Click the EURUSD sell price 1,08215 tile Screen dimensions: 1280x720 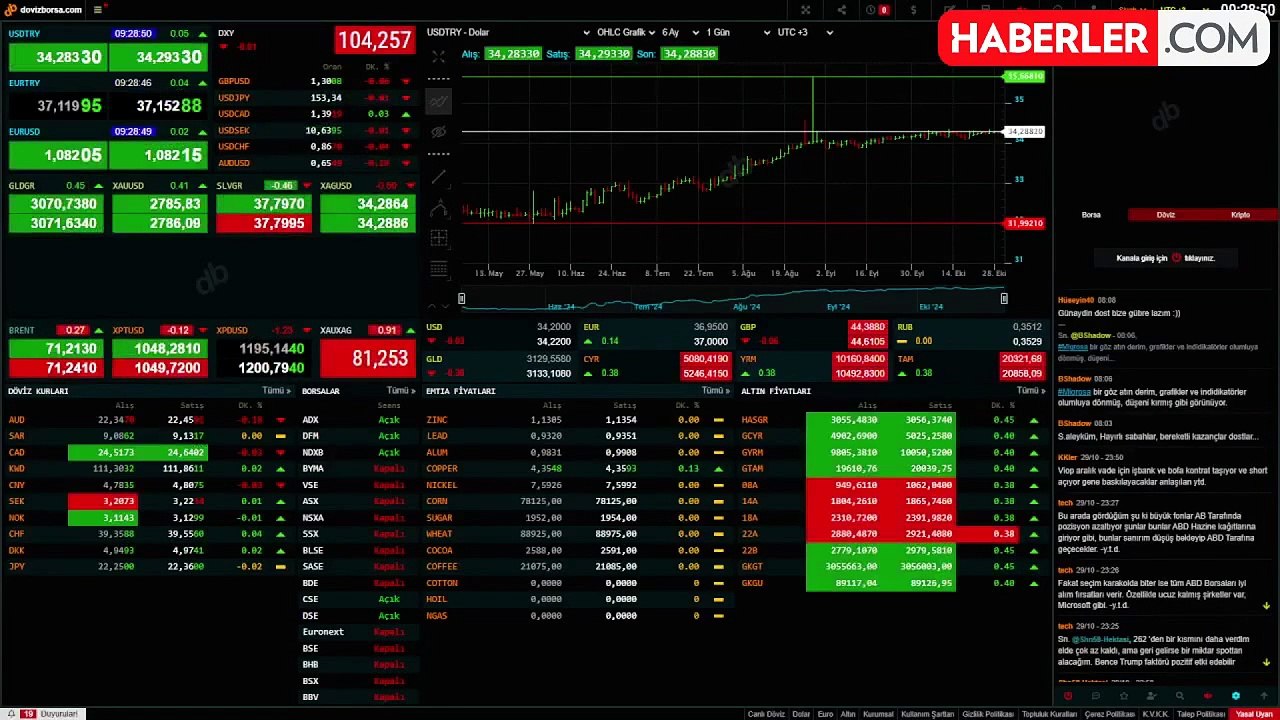[158, 155]
